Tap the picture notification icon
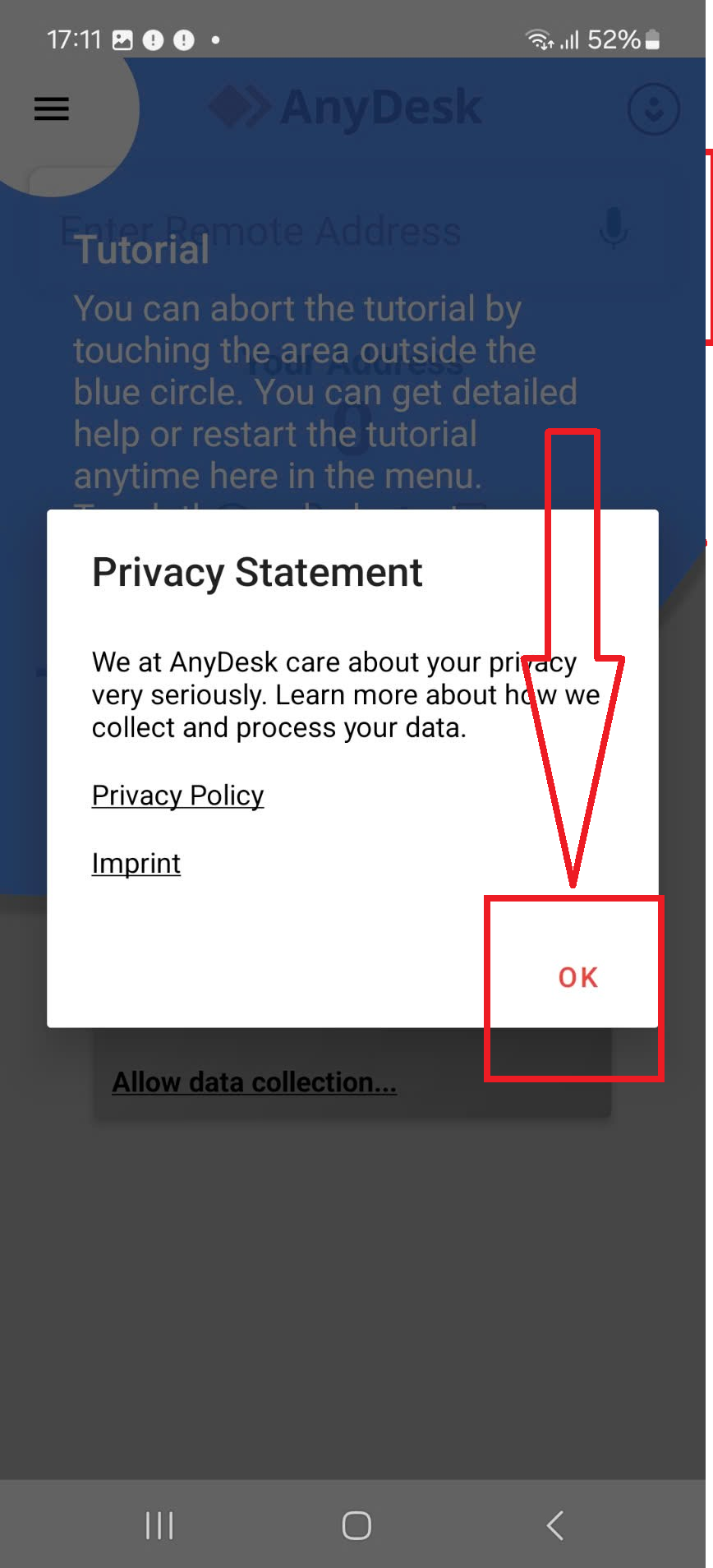Screen dimensions: 713x1568 (122, 40)
